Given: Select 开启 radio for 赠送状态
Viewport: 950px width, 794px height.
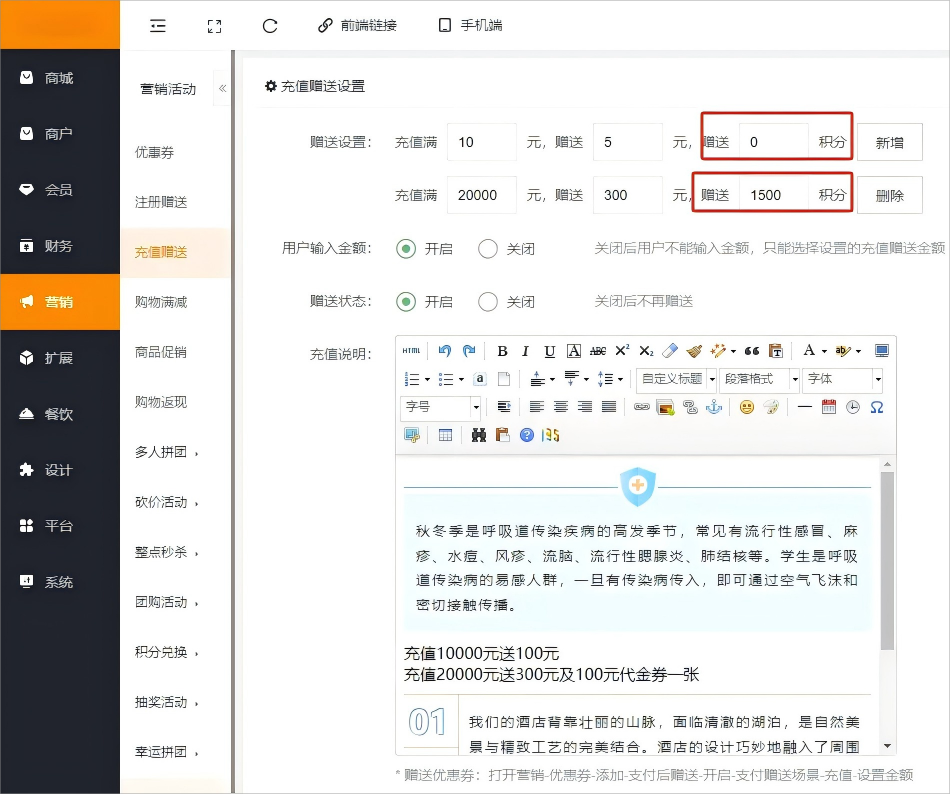Looking at the screenshot, I should tap(406, 301).
